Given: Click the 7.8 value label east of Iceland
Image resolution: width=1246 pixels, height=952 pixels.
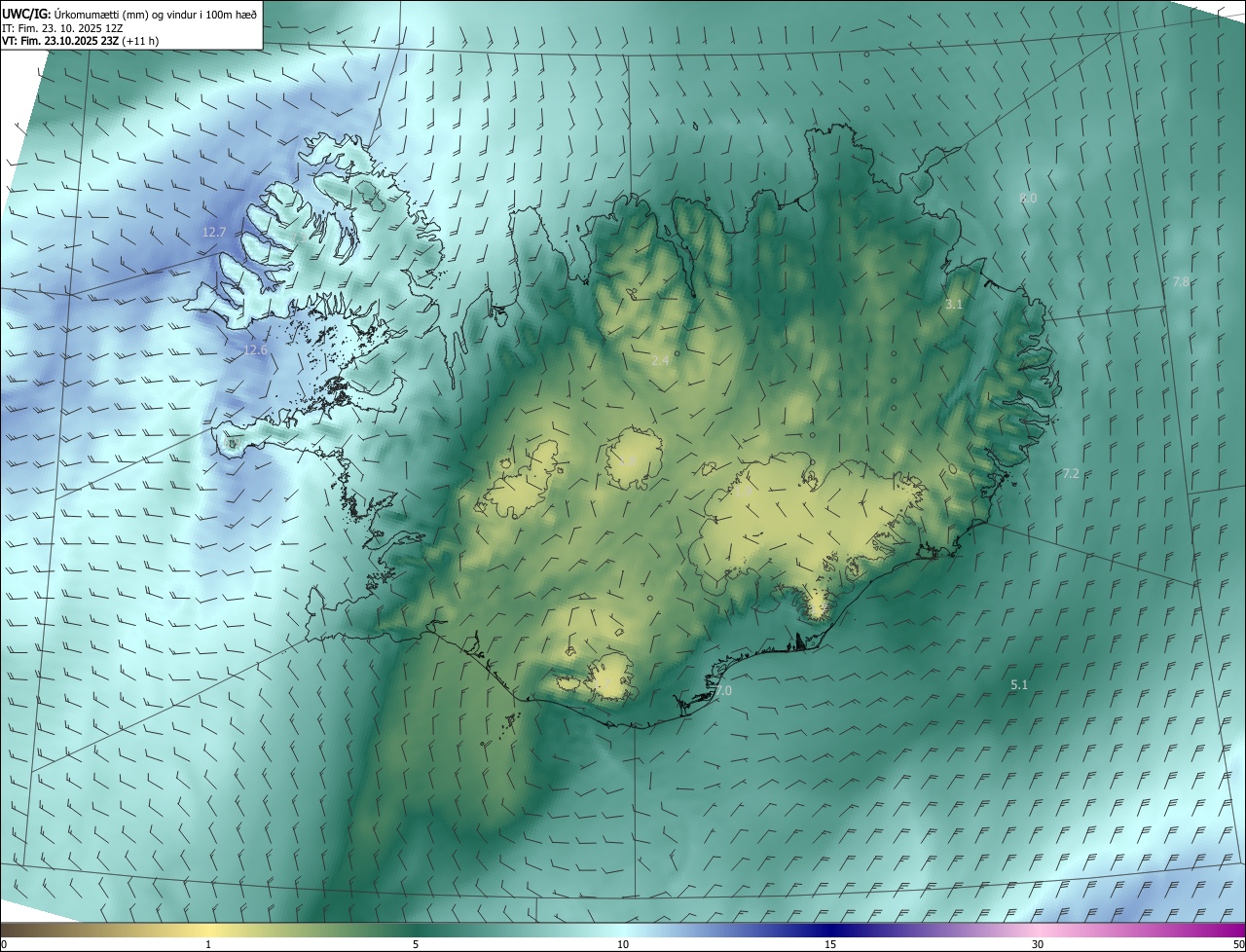Looking at the screenshot, I should pos(1181,281).
